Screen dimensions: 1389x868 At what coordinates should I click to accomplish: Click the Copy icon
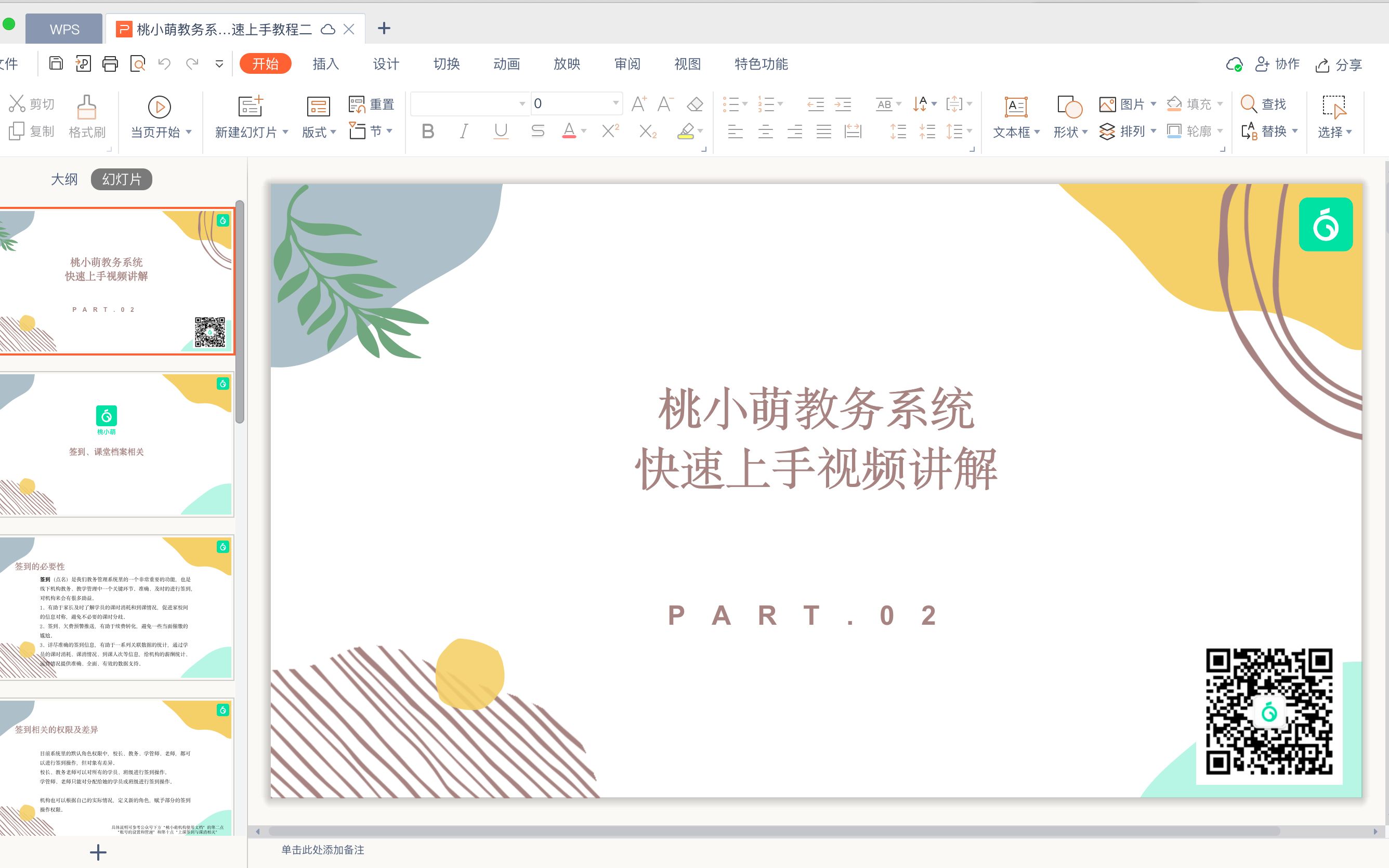tap(17, 131)
